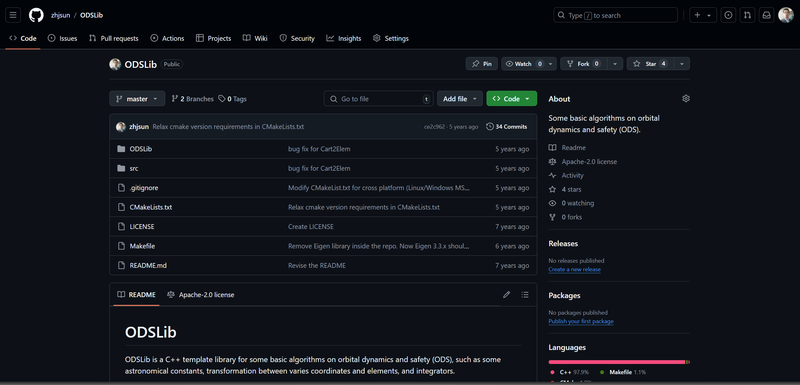Screen dimensions: 800x385
Task: Open pull requests icon in header
Action: click(x=747, y=15)
